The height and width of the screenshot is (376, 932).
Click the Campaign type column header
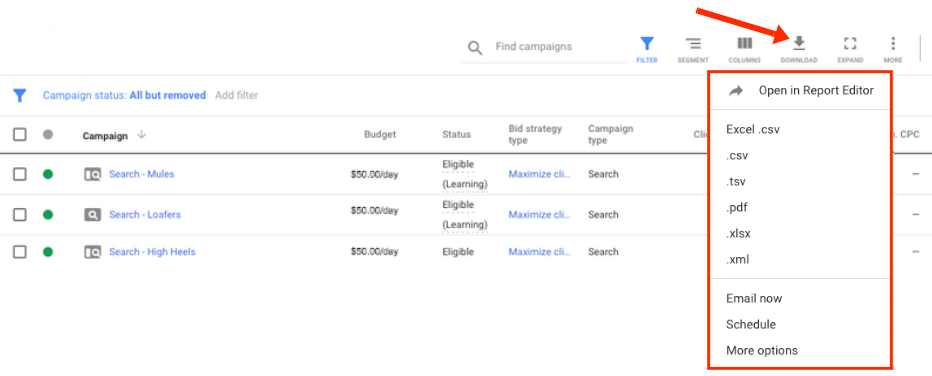pos(611,134)
